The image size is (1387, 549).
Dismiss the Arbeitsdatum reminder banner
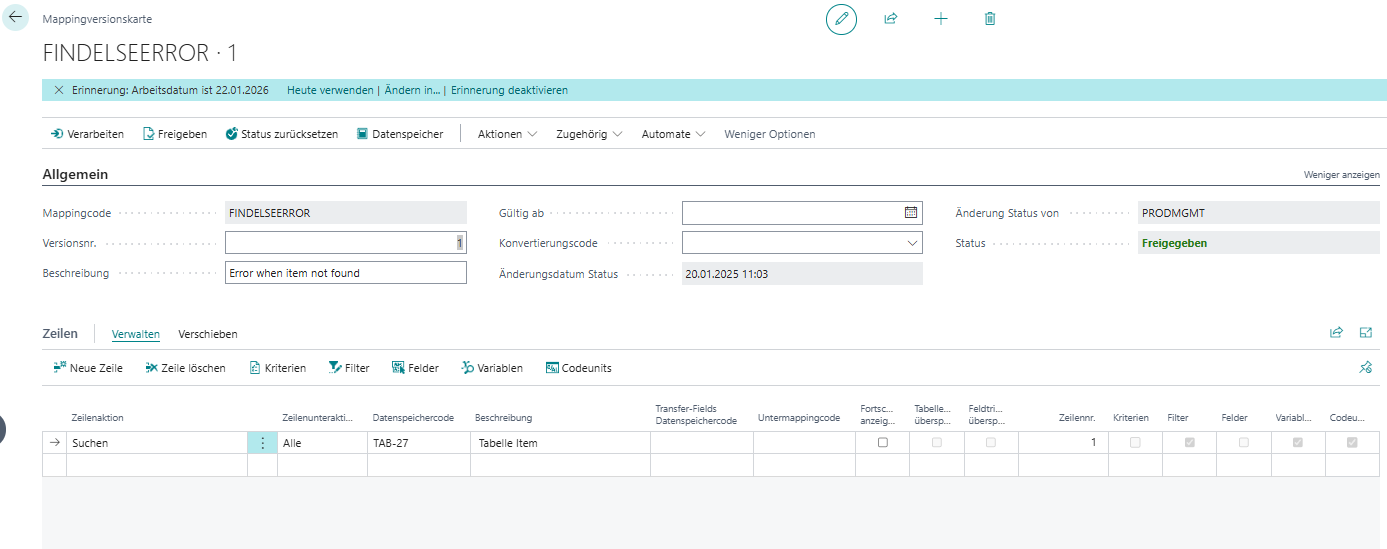58,90
